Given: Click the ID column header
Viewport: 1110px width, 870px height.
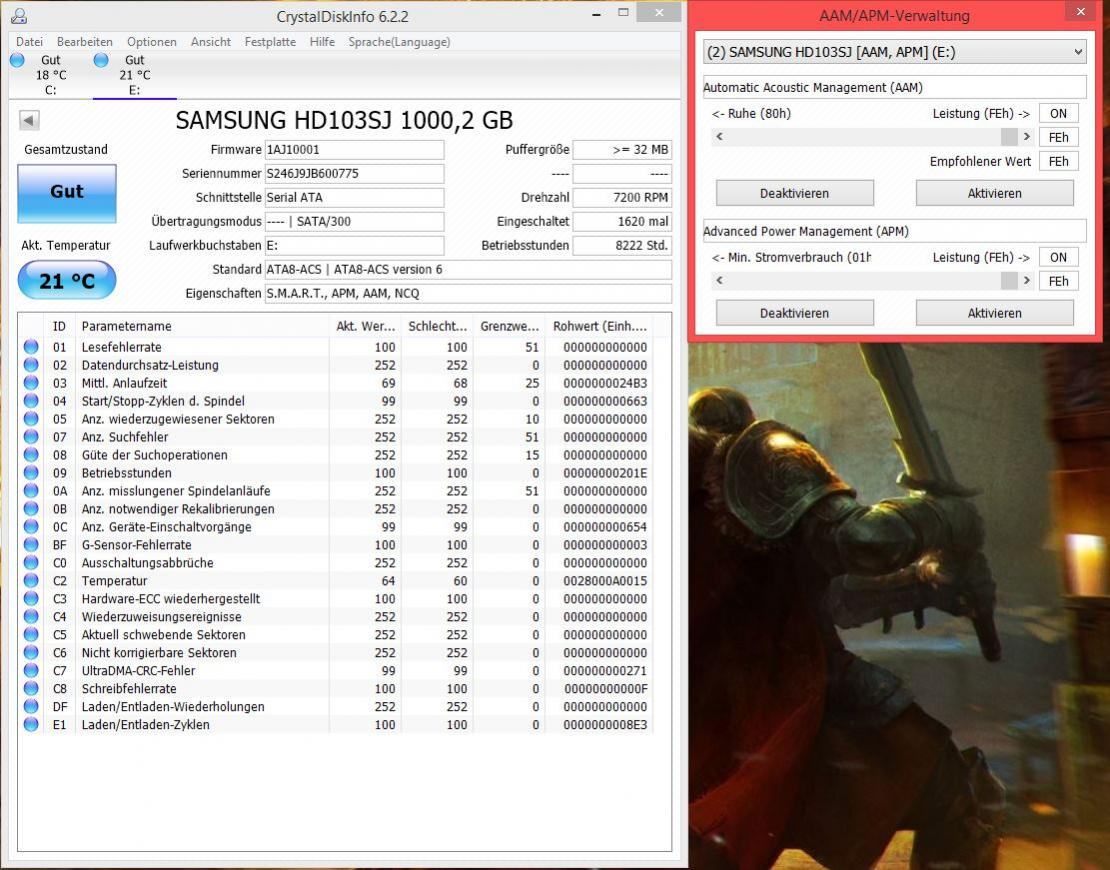Looking at the screenshot, I should coord(59,326).
